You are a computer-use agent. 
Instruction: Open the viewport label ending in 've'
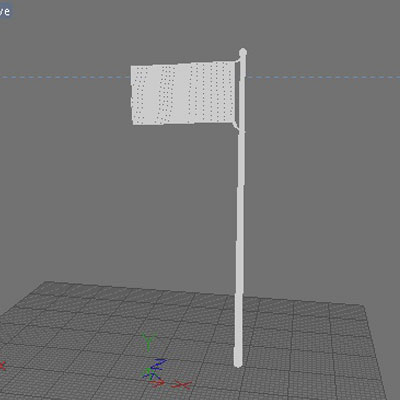coord(6,11)
